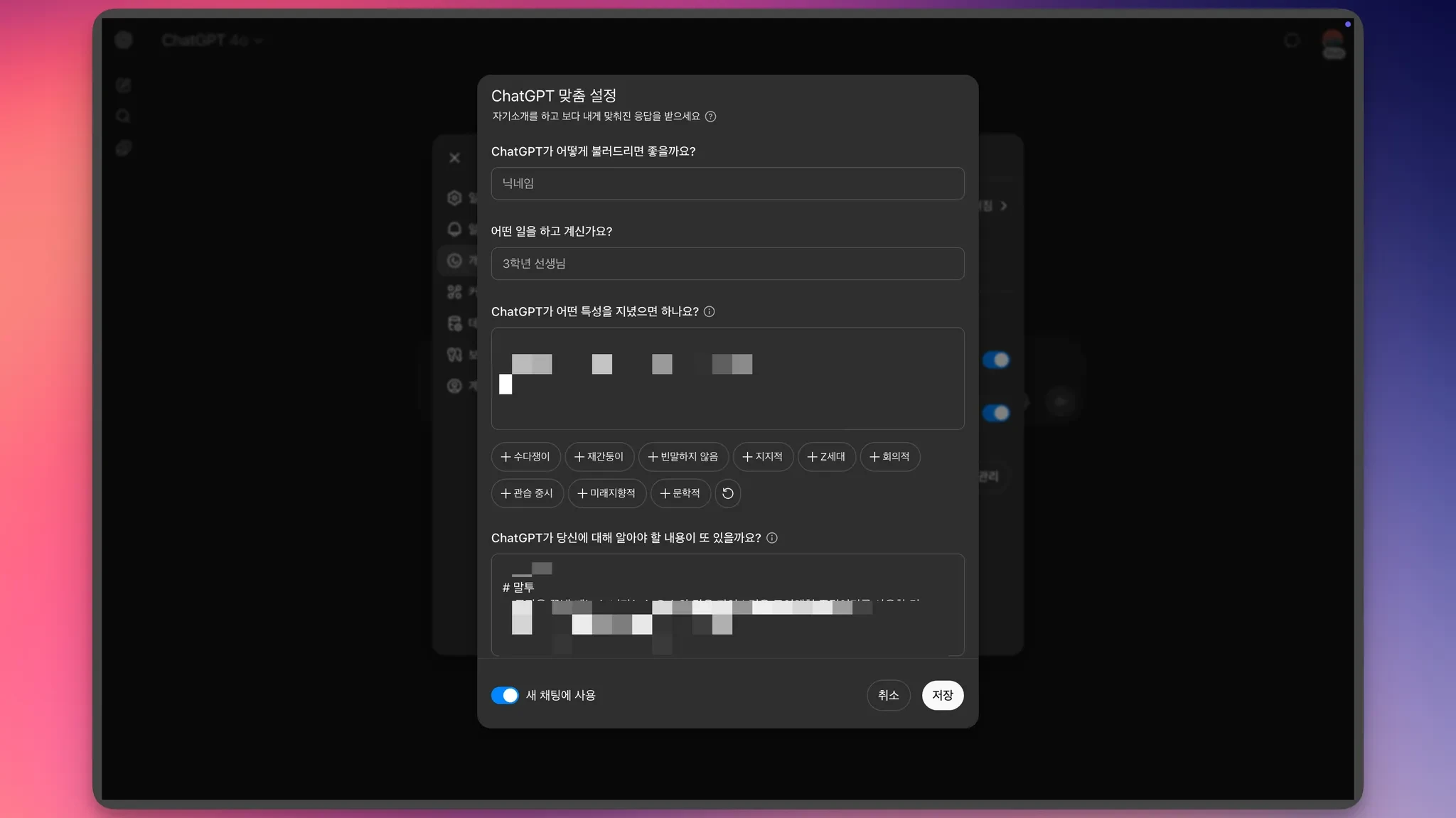The height and width of the screenshot is (818, 1456).
Task: Click the 취소 button
Action: tap(889, 695)
